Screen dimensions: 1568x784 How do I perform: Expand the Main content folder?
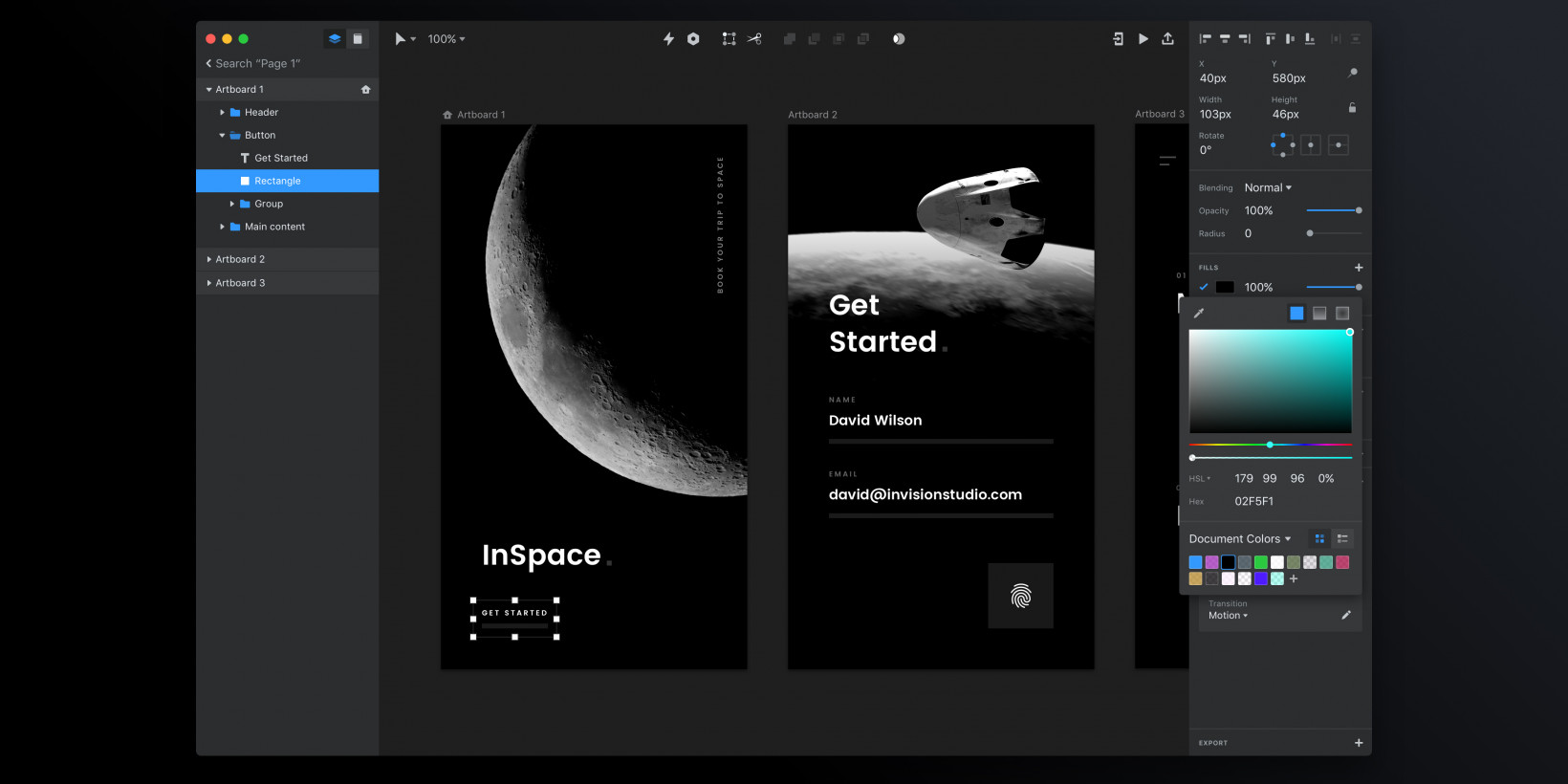(223, 227)
